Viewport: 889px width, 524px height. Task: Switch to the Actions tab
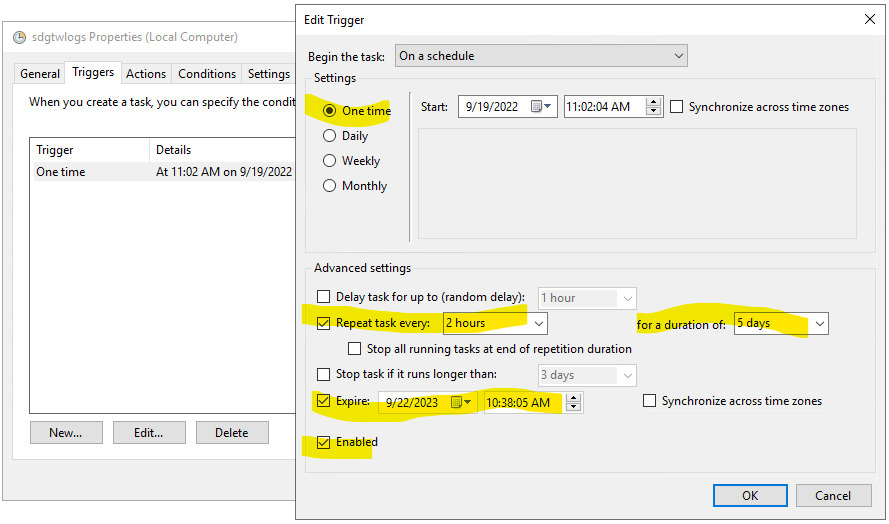[x=146, y=74]
